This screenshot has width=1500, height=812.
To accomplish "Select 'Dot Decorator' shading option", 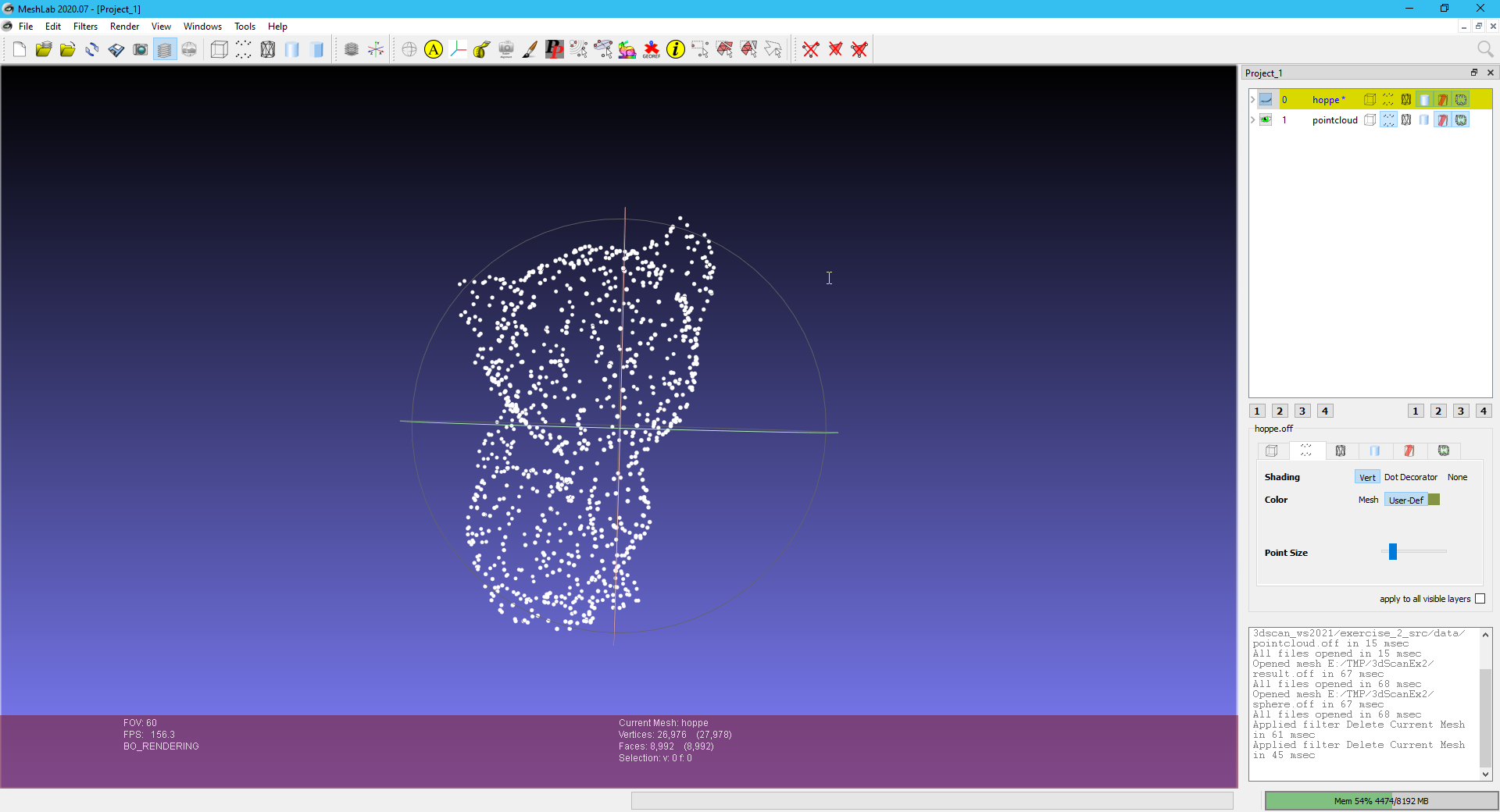I will (1410, 477).
